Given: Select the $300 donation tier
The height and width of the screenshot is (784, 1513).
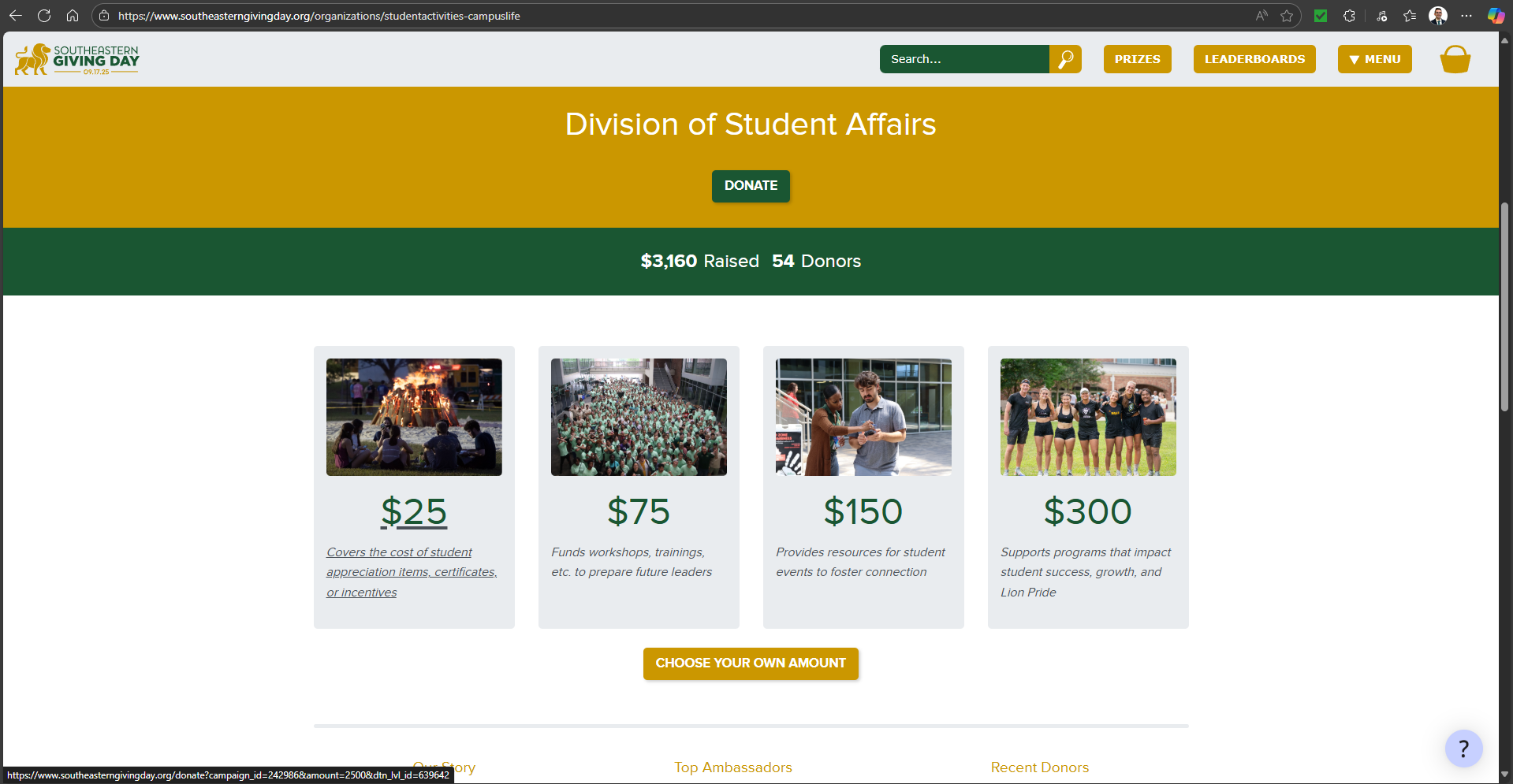Looking at the screenshot, I should point(1087,511).
